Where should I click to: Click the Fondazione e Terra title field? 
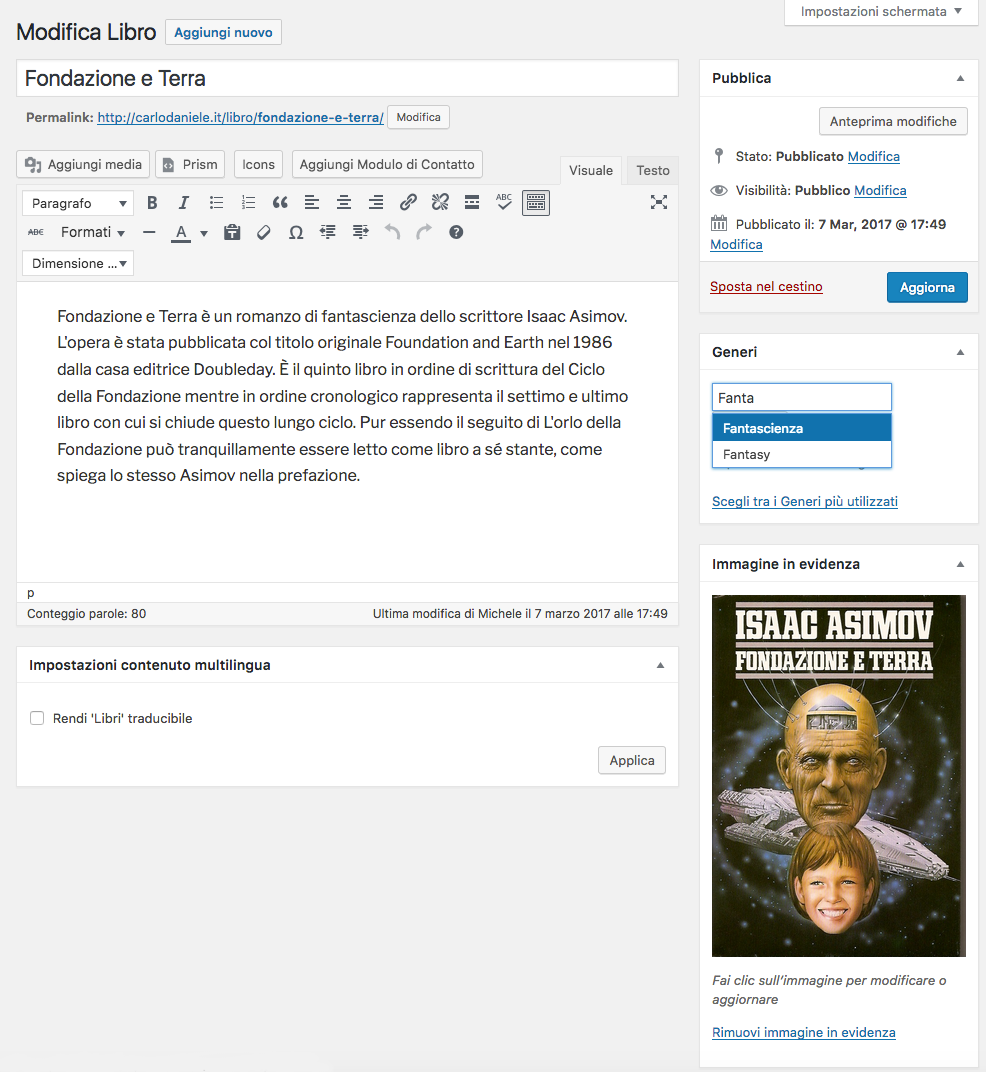(347, 79)
